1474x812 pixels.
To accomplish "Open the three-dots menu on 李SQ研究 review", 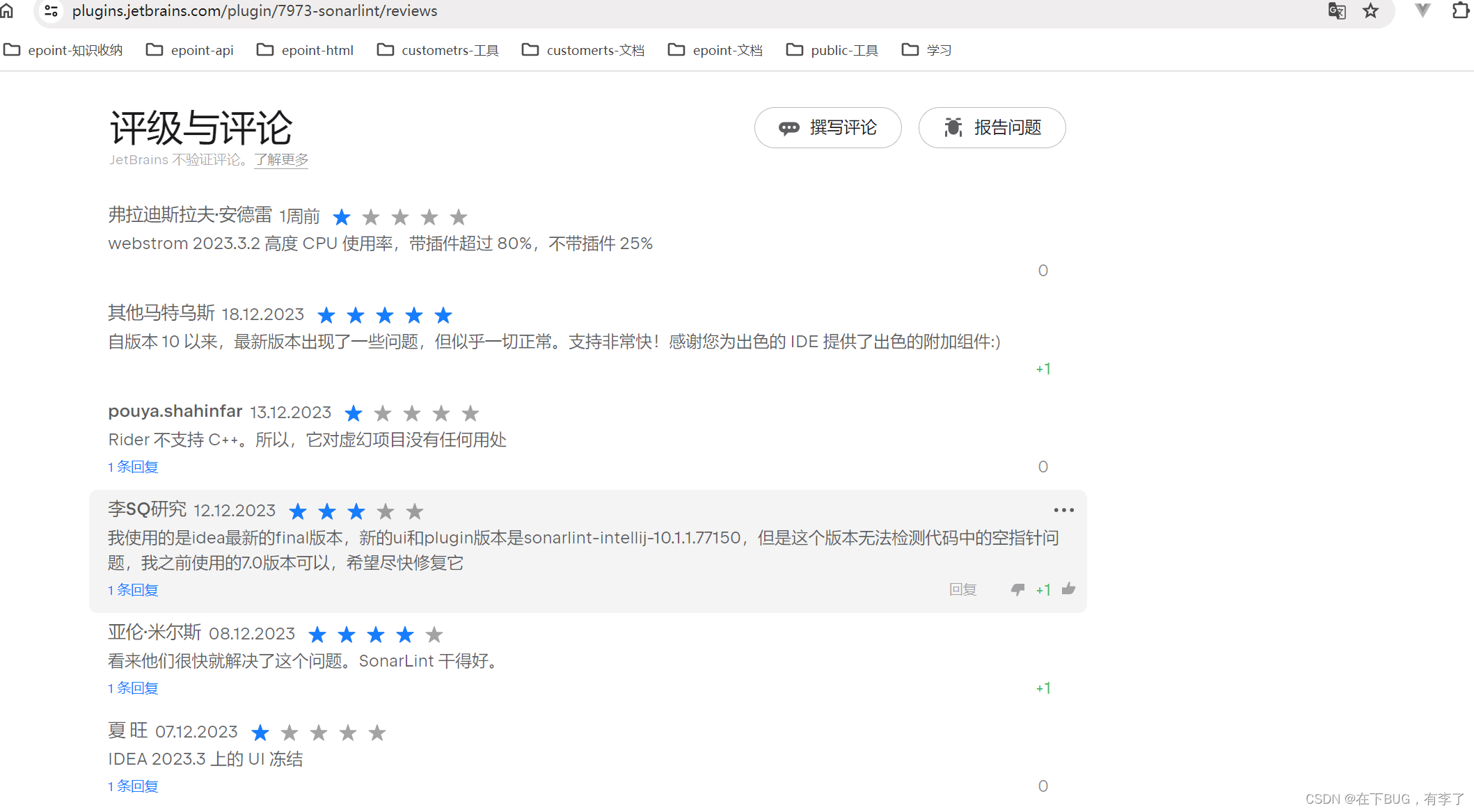I will [1063, 510].
